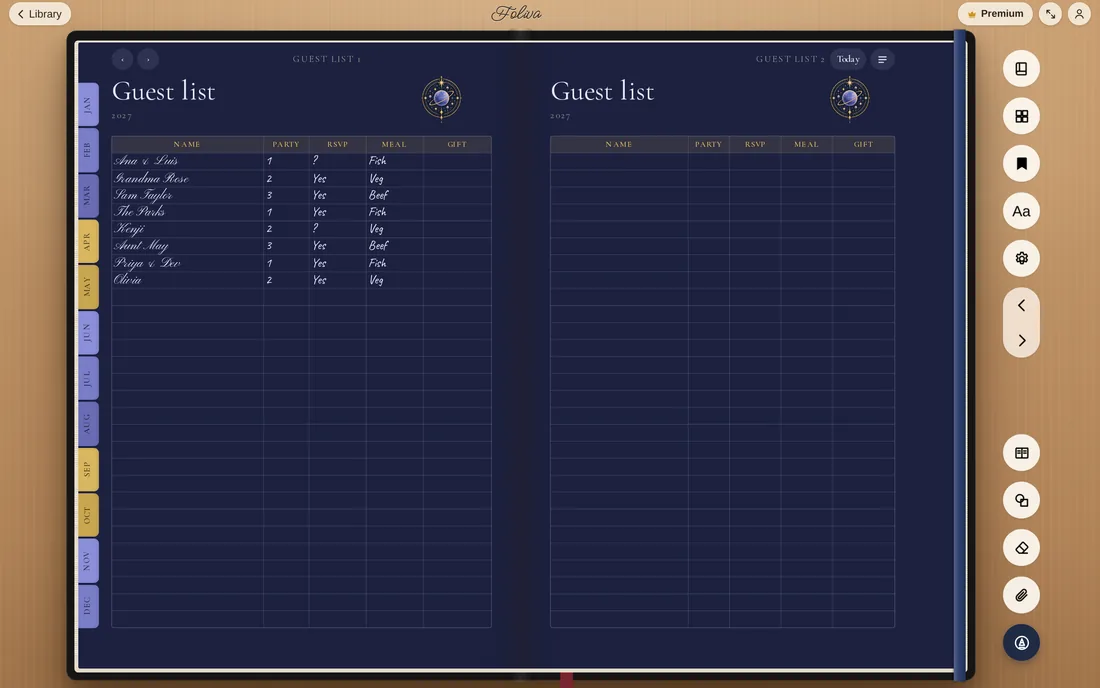1100x688 pixels.
Task: Open the Premium upgrade button
Action: 995,13
